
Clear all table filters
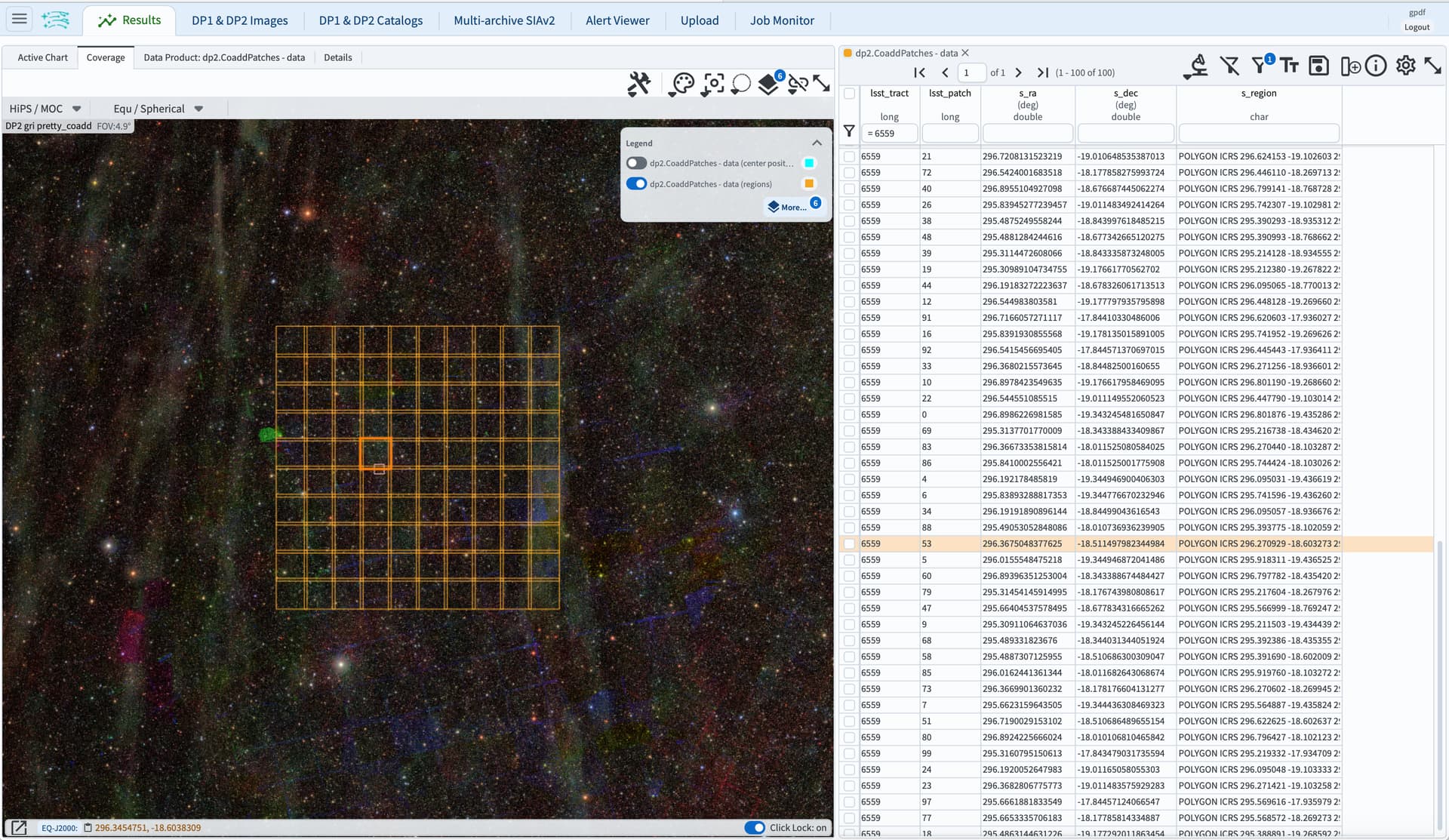pyautogui.click(x=1229, y=66)
